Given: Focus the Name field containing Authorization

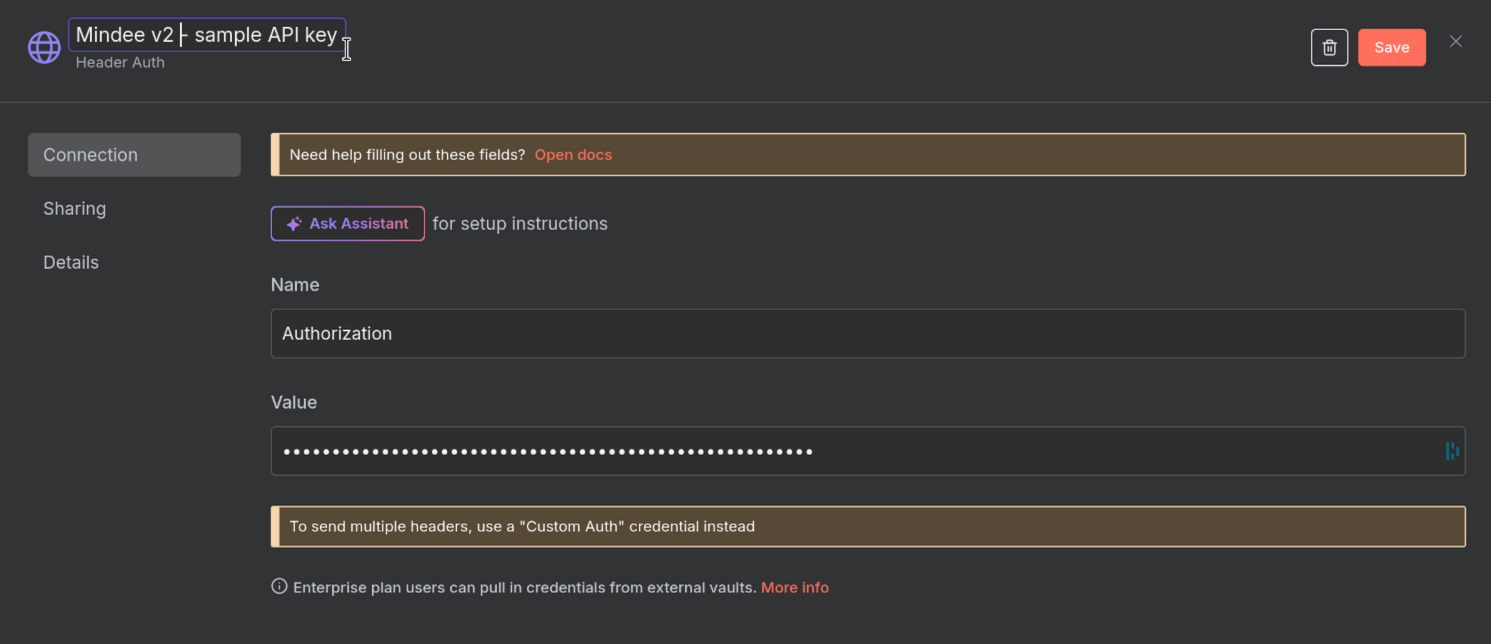Looking at the screenshot, I should tap(867, 333).
